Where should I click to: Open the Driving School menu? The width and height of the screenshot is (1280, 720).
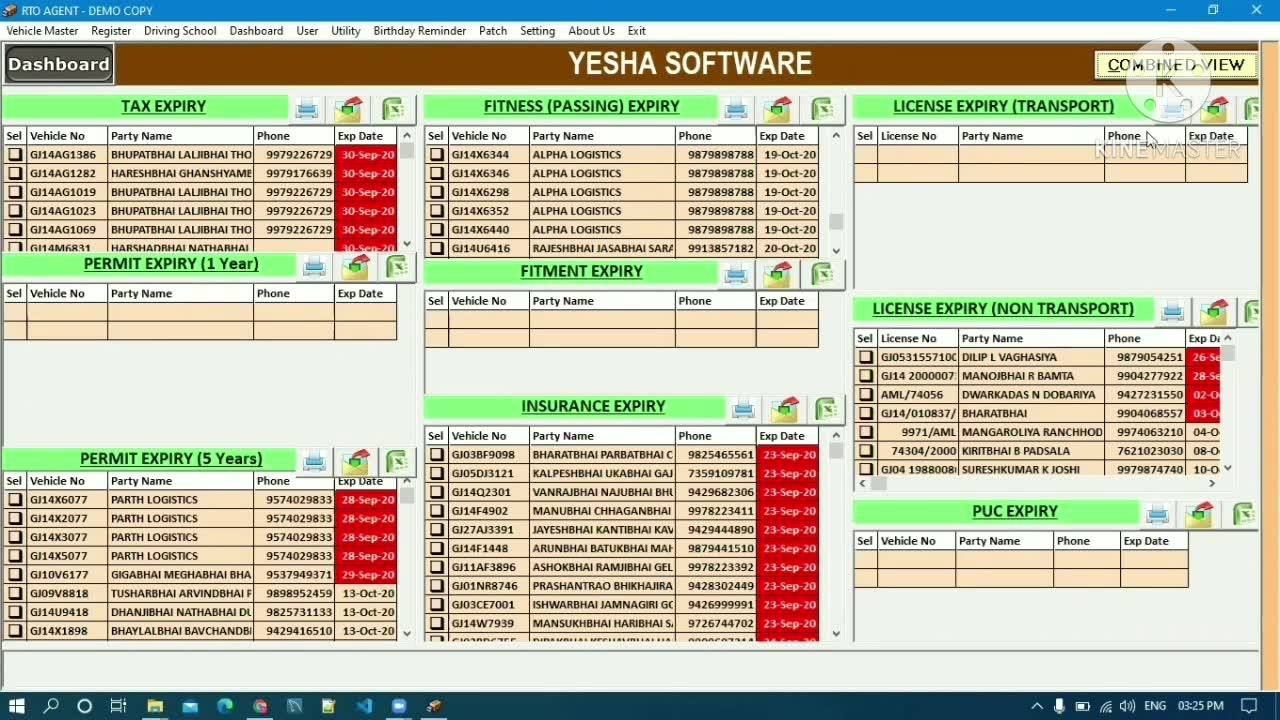point(180,31)
